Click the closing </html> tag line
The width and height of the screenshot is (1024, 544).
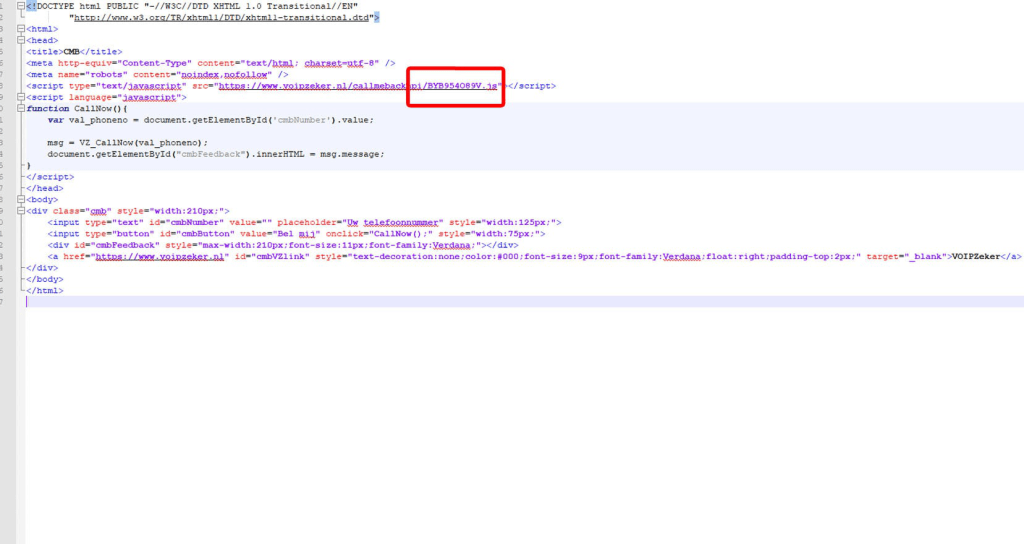coord(44,291)
